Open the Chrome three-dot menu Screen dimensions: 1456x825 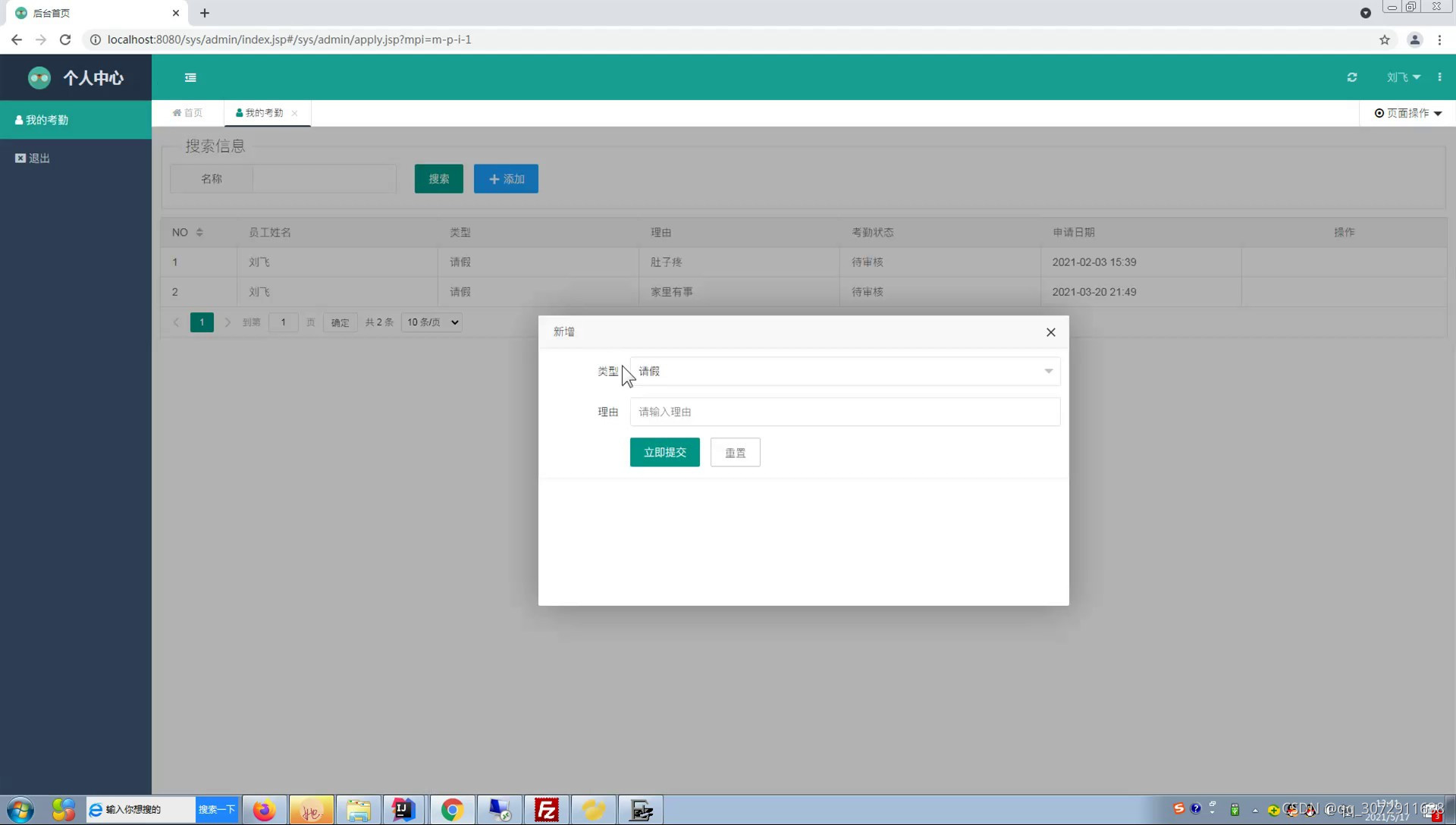click(x=1439, y=39)
